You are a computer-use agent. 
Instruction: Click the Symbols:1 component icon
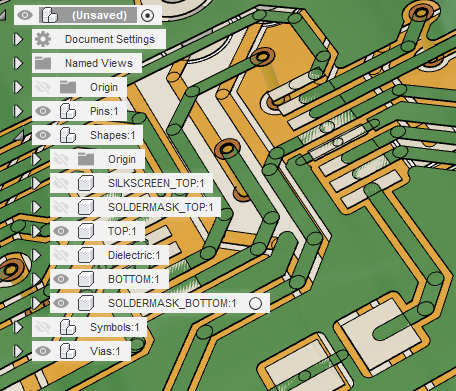pyautogui.click(x=68, y=327)
